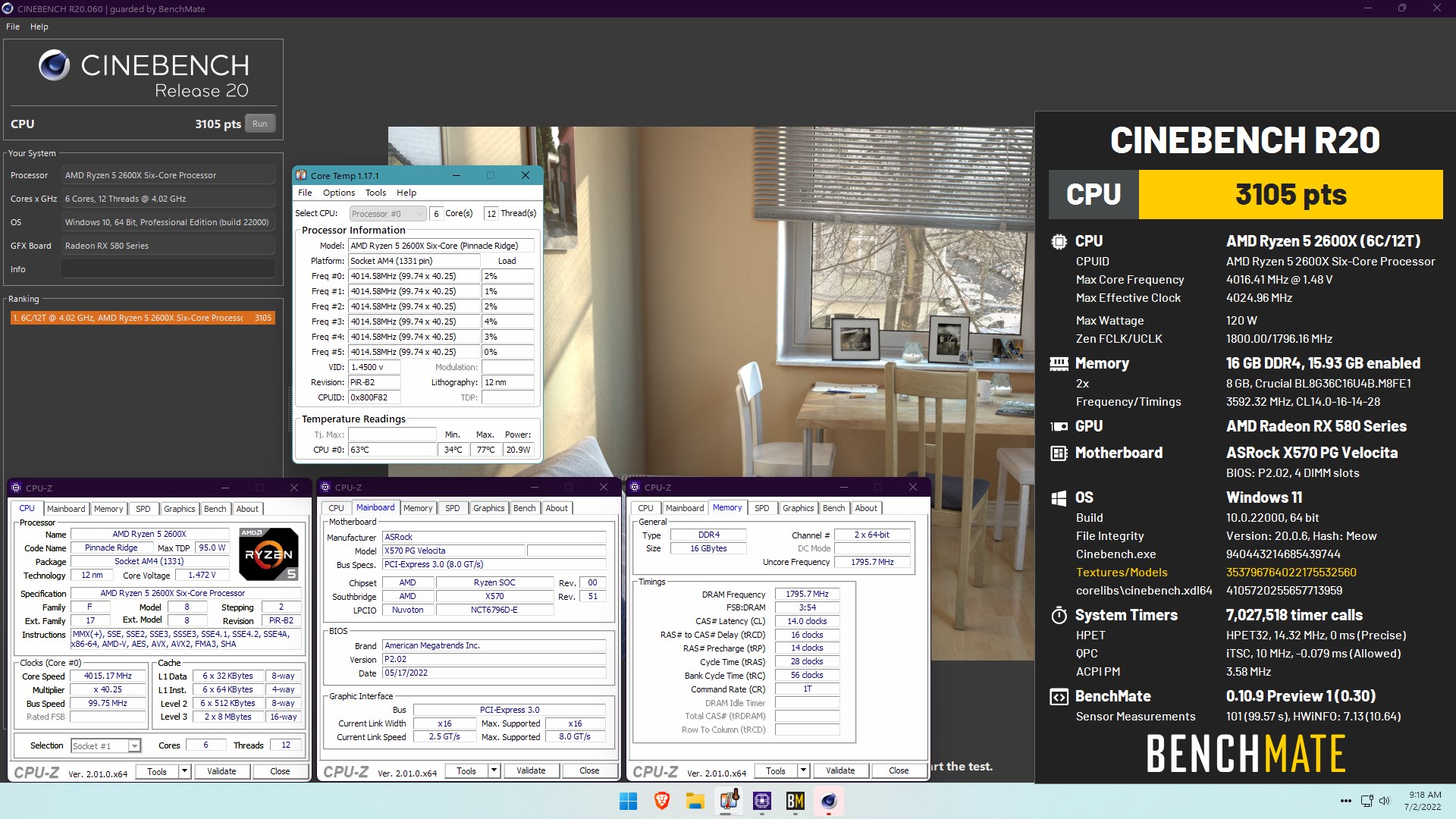The image size is (1456, 819).
Task: Click Close button in CPU-Z CPU window
Action: coord(280,771)
